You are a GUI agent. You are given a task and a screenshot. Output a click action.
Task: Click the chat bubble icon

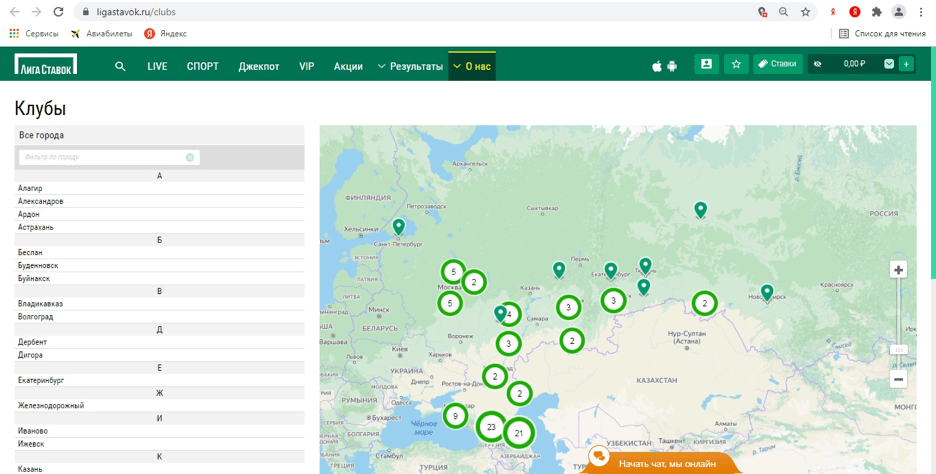599,457
